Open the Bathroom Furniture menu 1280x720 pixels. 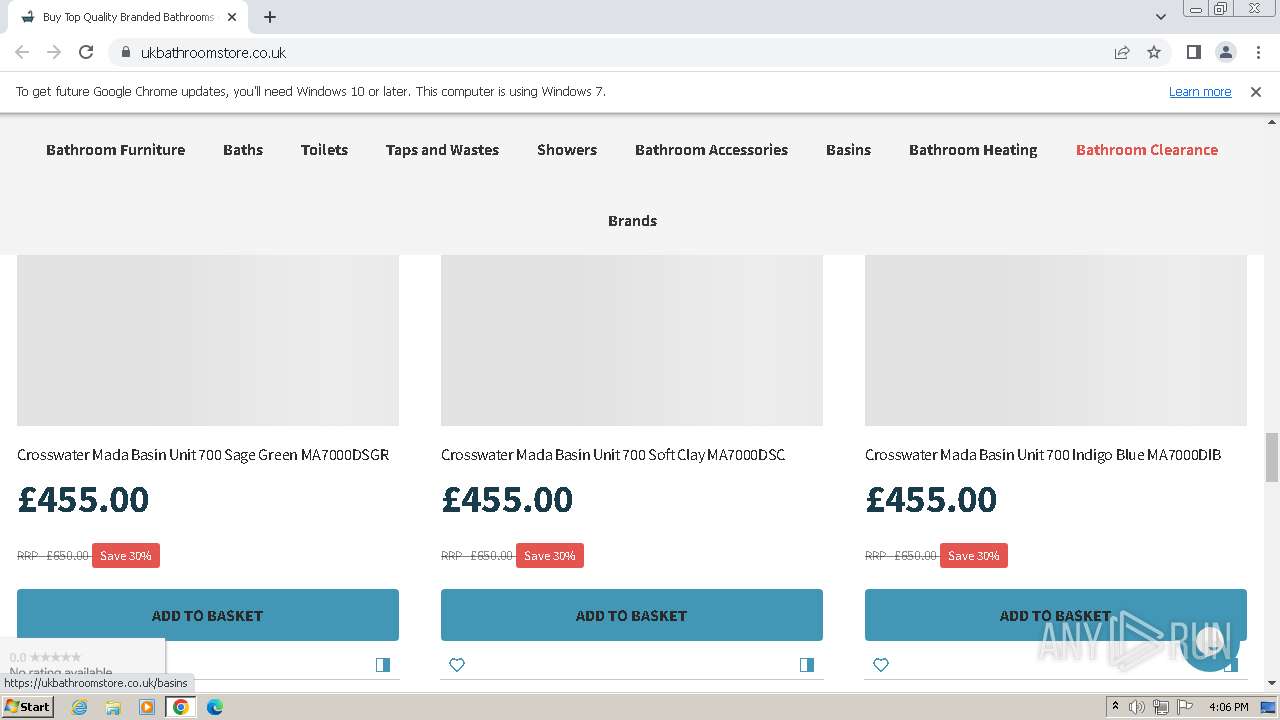(115, 150)
